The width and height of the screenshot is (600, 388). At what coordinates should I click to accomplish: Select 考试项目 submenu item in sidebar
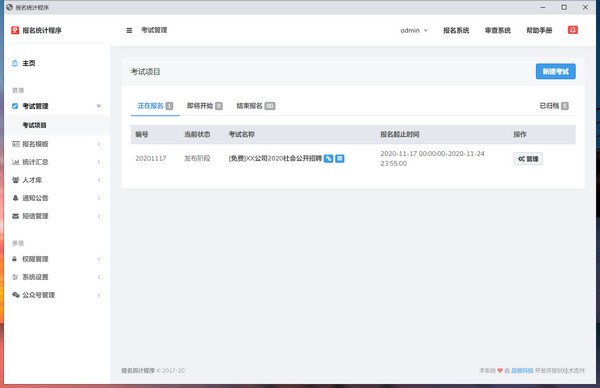point(34,125)
